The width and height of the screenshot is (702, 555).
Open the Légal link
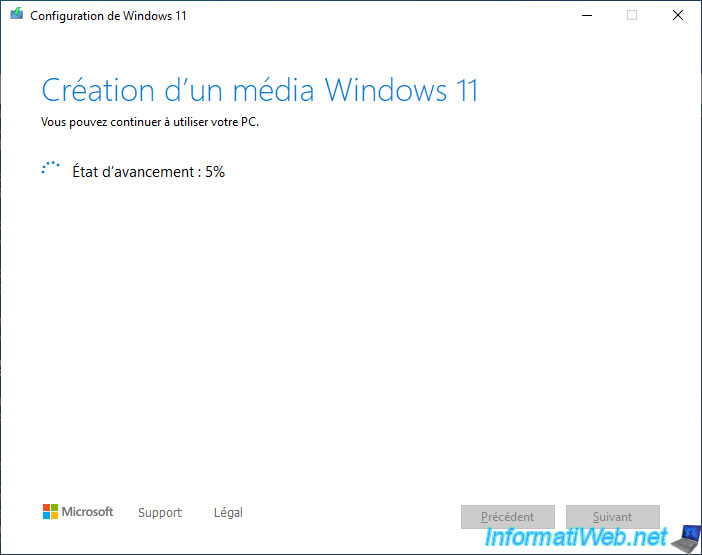pyautogui.click(x=228, y=512)
